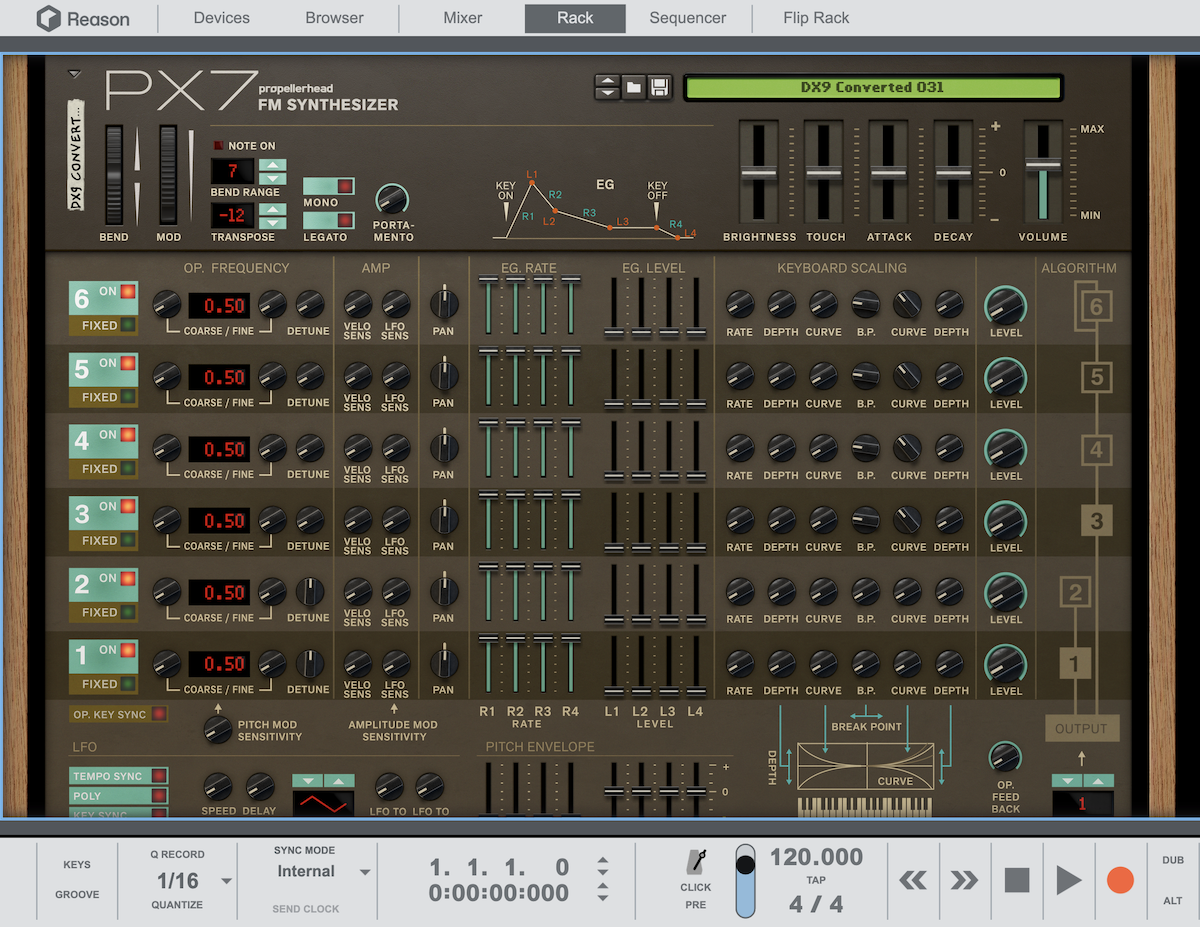
Task: Click the LFO Delay knob
Action: 259,787
